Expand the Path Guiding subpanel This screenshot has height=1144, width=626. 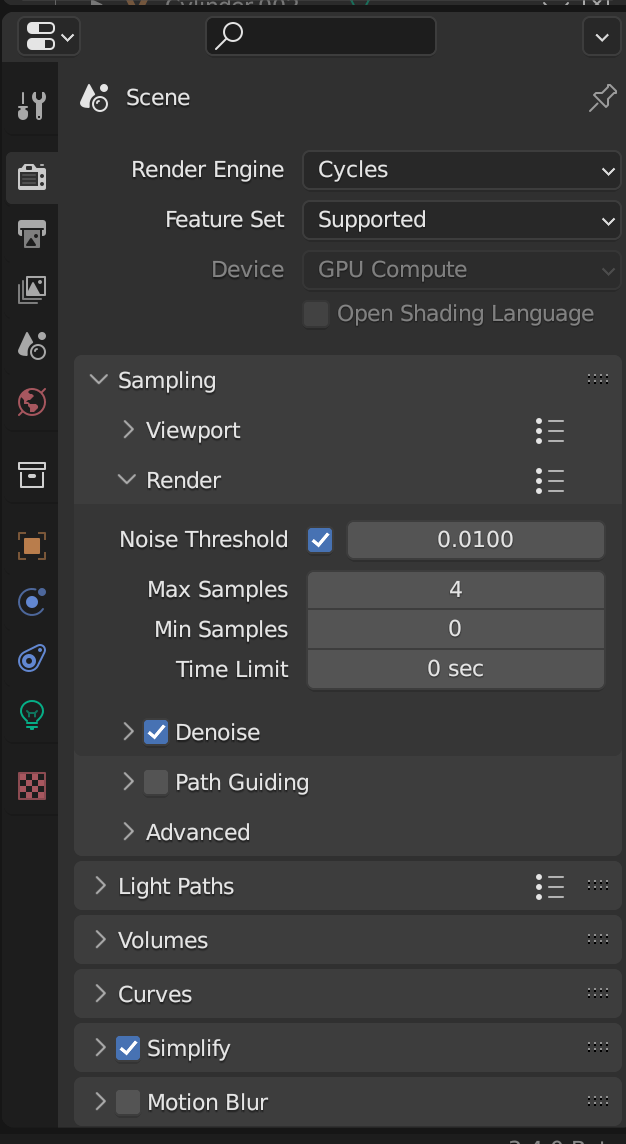coord(128,782)
